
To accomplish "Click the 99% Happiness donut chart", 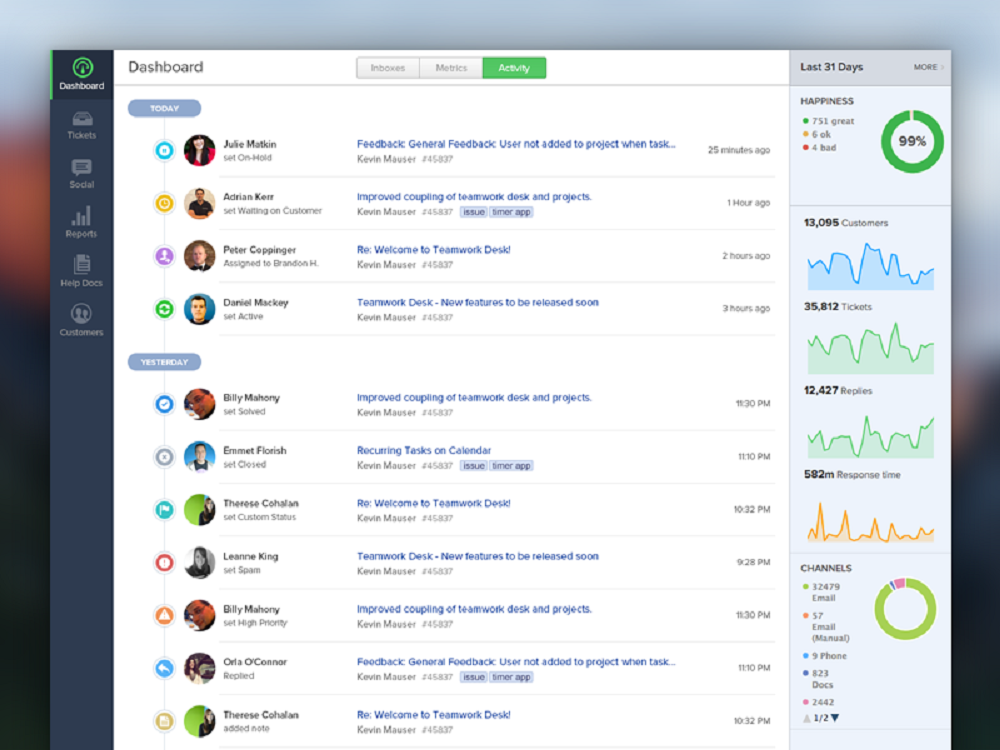I will click(x=910, y=142).
